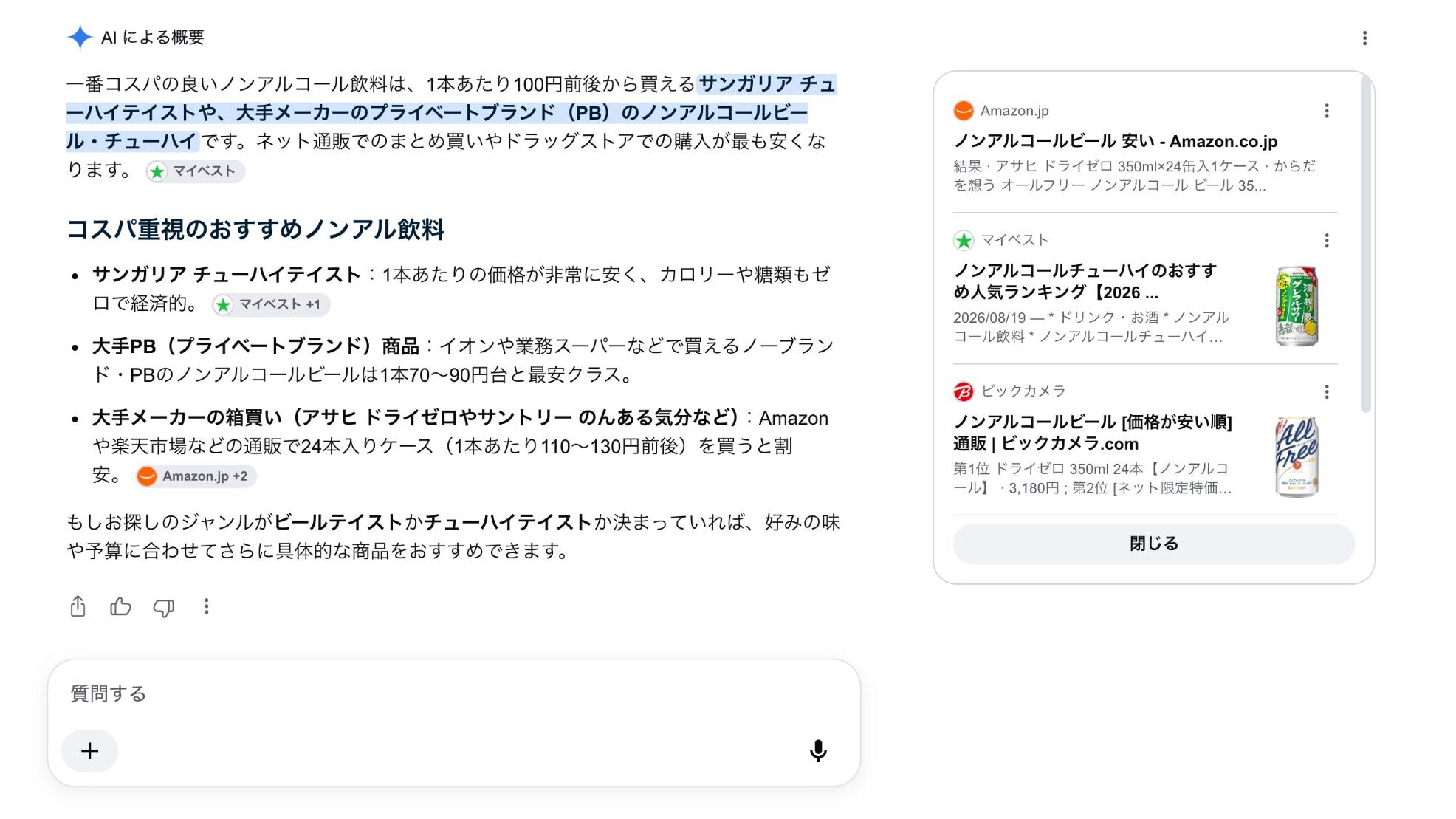Click the Amazon.jp +2 source chip
Image resolution: width=1456 pixels, height=819 pixels.
(x=196, y=476)
